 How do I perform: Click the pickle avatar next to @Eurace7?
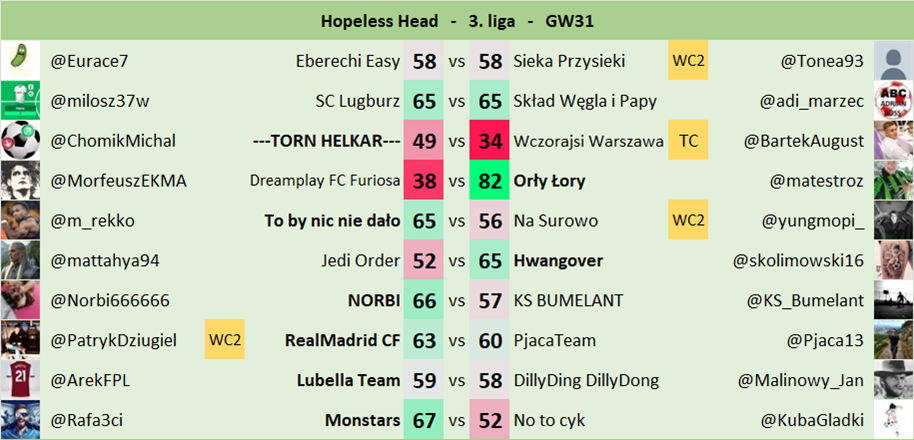tap(20, 61)
